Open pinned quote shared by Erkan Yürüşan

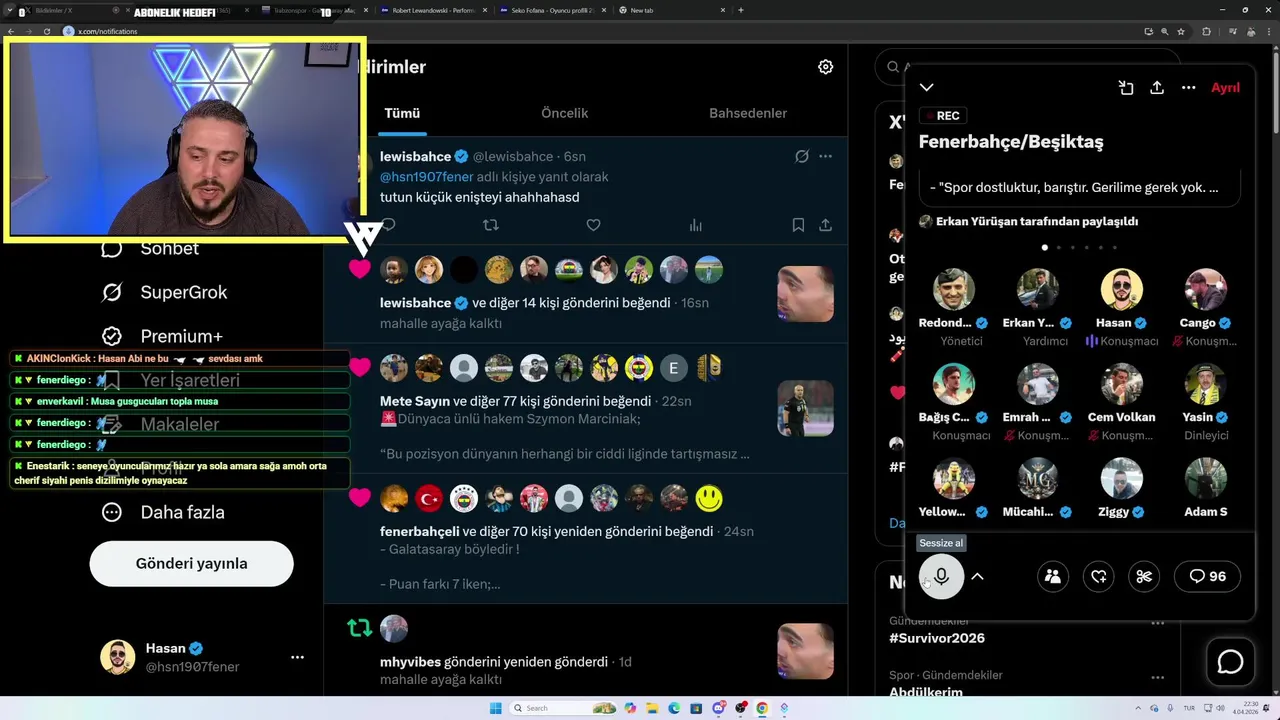click(1080, 188)
